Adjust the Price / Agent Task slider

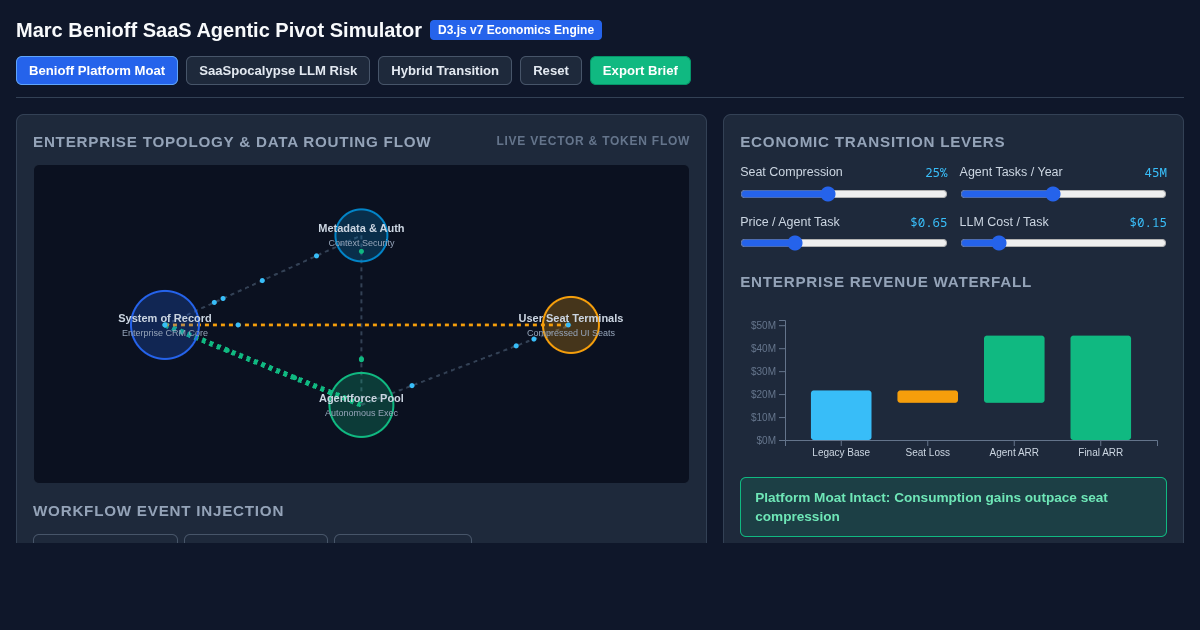coord(843,243)
